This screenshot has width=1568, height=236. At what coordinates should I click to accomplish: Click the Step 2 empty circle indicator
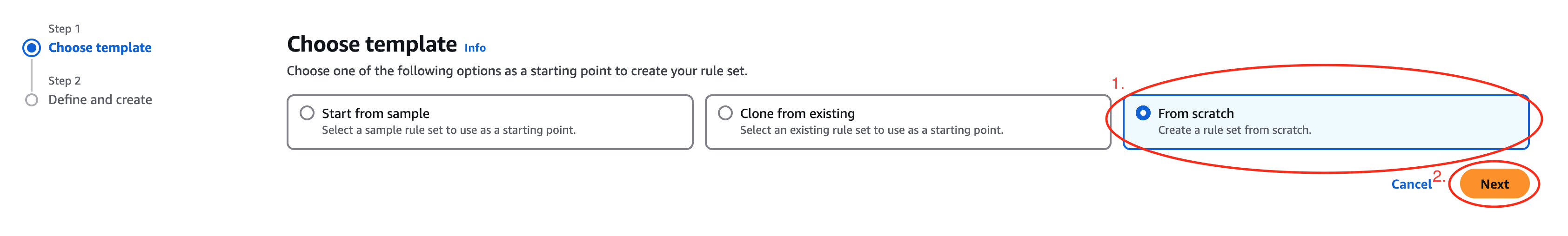tap(32, 100)
